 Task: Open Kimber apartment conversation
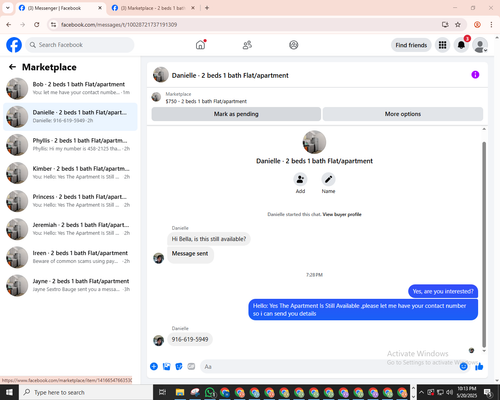click(70, 173)
